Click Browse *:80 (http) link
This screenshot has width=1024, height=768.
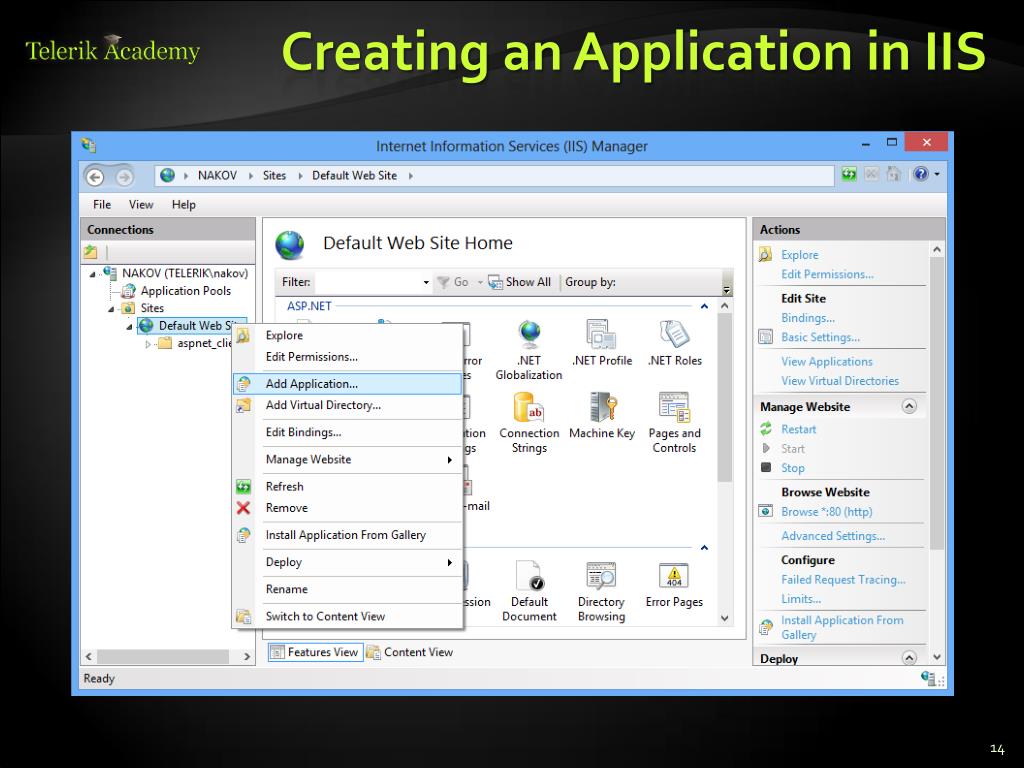tap(826, 511)
